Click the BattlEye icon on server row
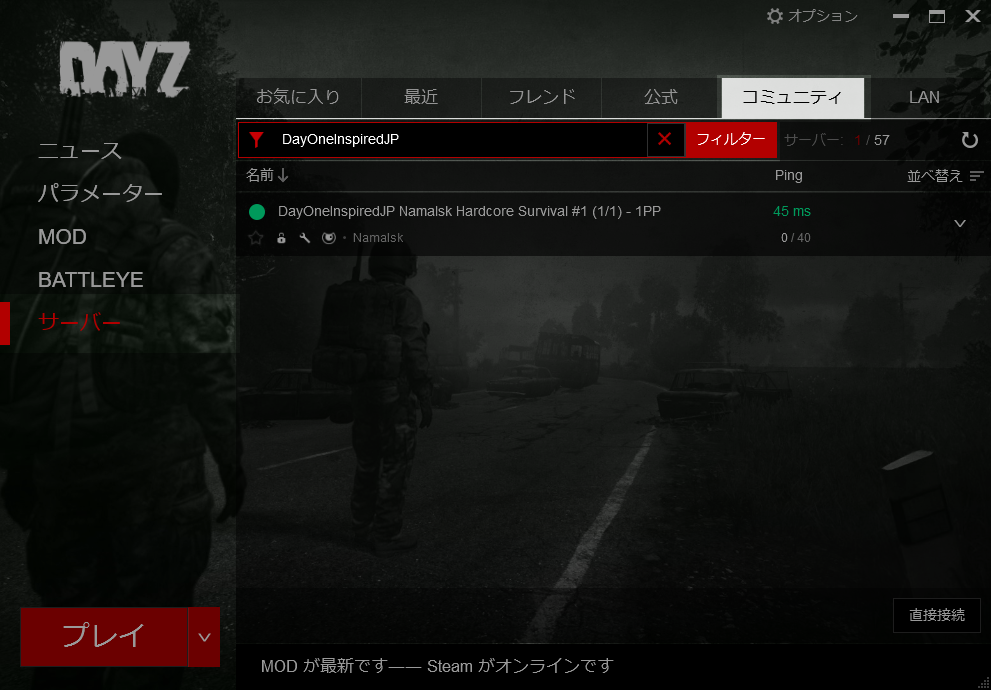Screen dimensions: 991x690 (x=329, y=238)
